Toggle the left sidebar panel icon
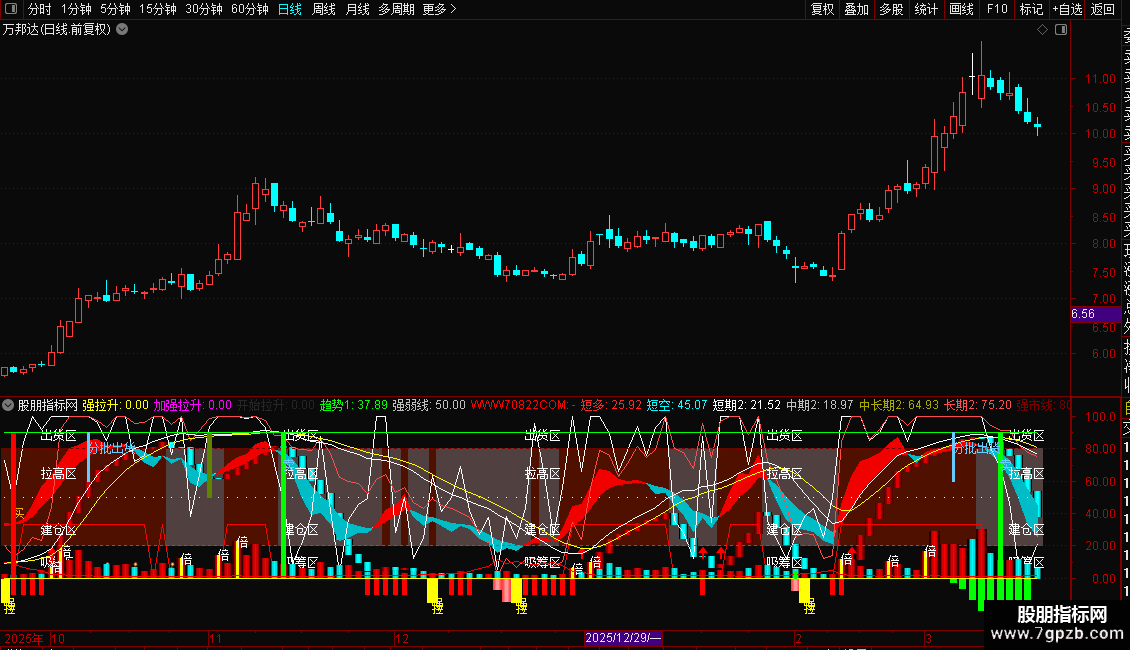The width and height of the screenshot is (1130, 650). 11,9
